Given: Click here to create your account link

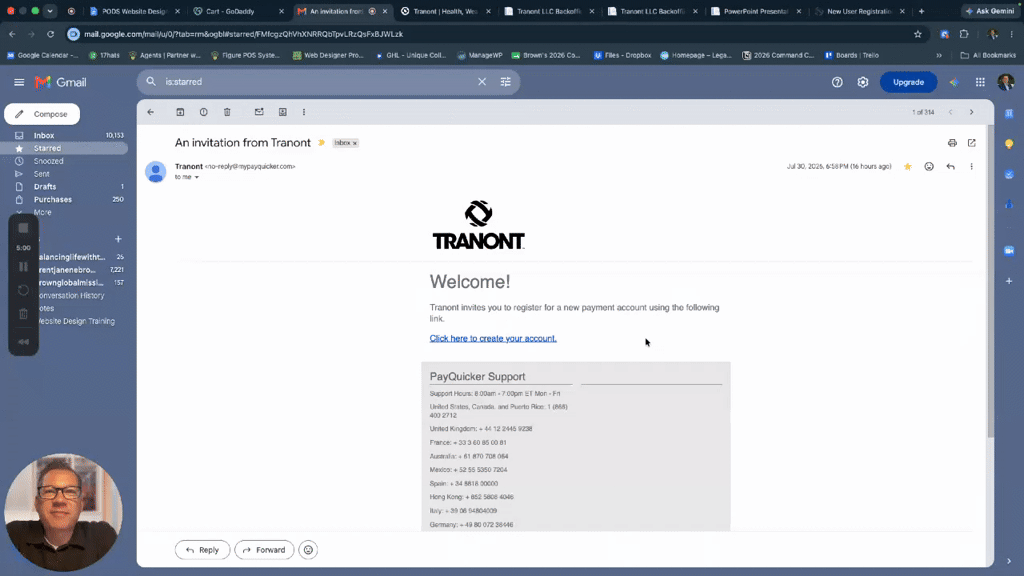Looking at the screenshot, I should click(493, 338).
